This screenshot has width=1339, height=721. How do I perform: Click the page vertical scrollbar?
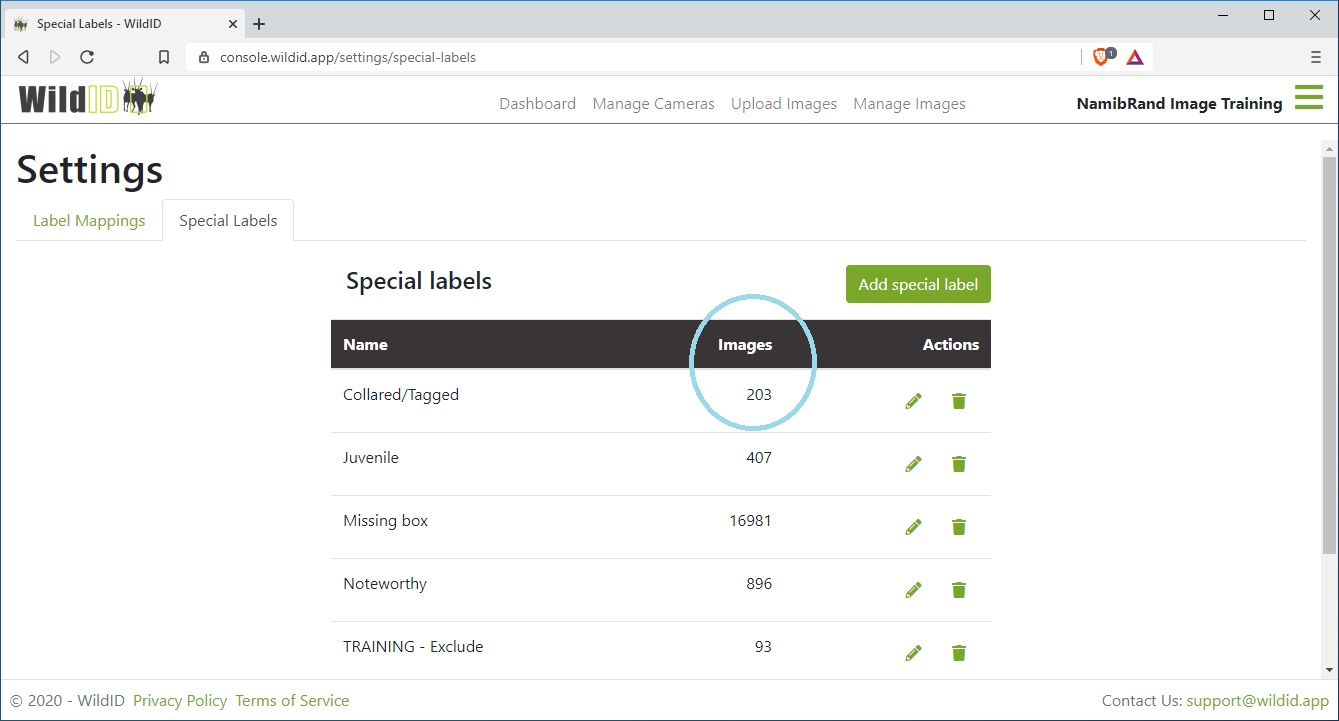click(x=1329, y=355)
